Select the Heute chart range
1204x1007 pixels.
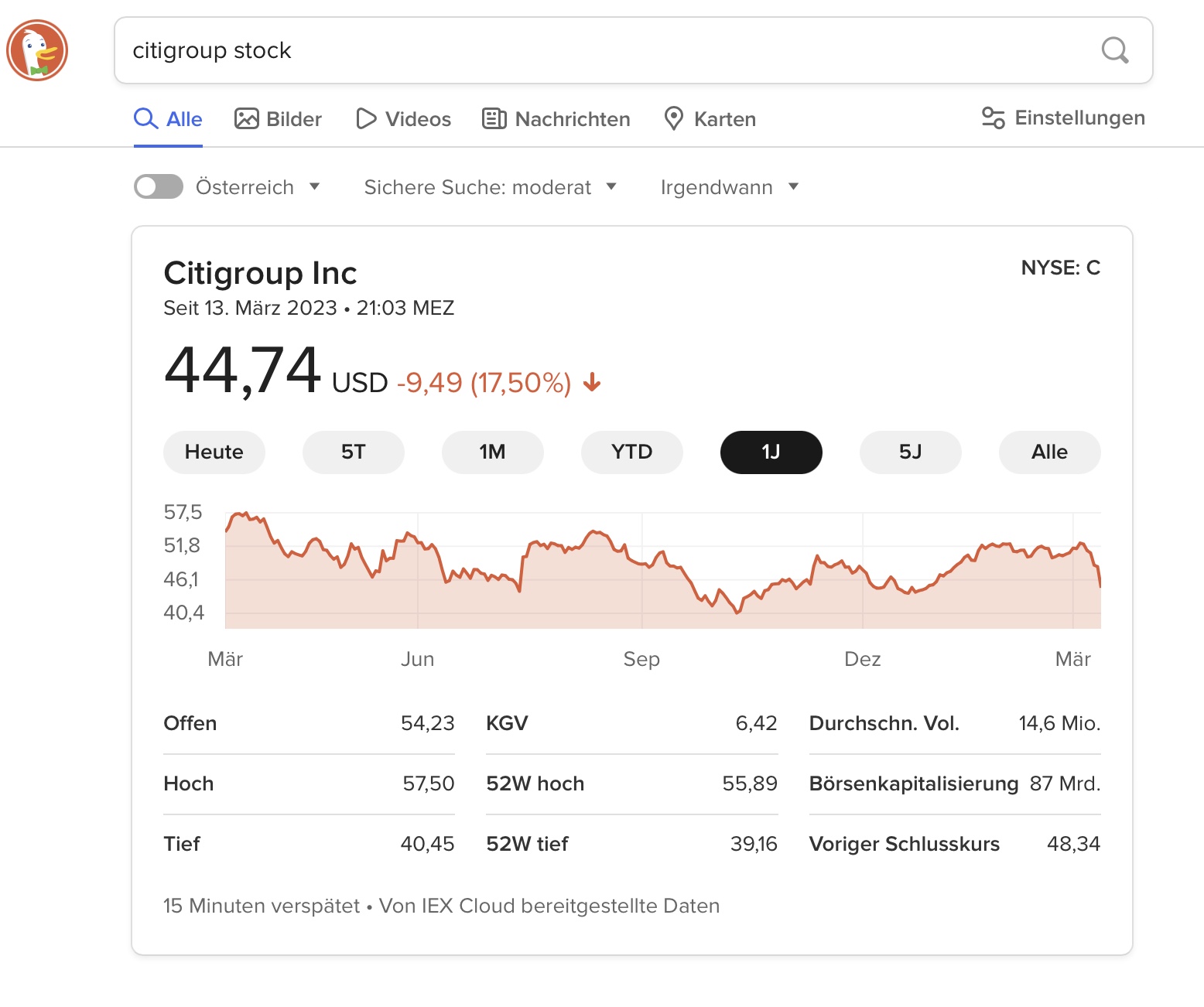(x=214, y=452)
